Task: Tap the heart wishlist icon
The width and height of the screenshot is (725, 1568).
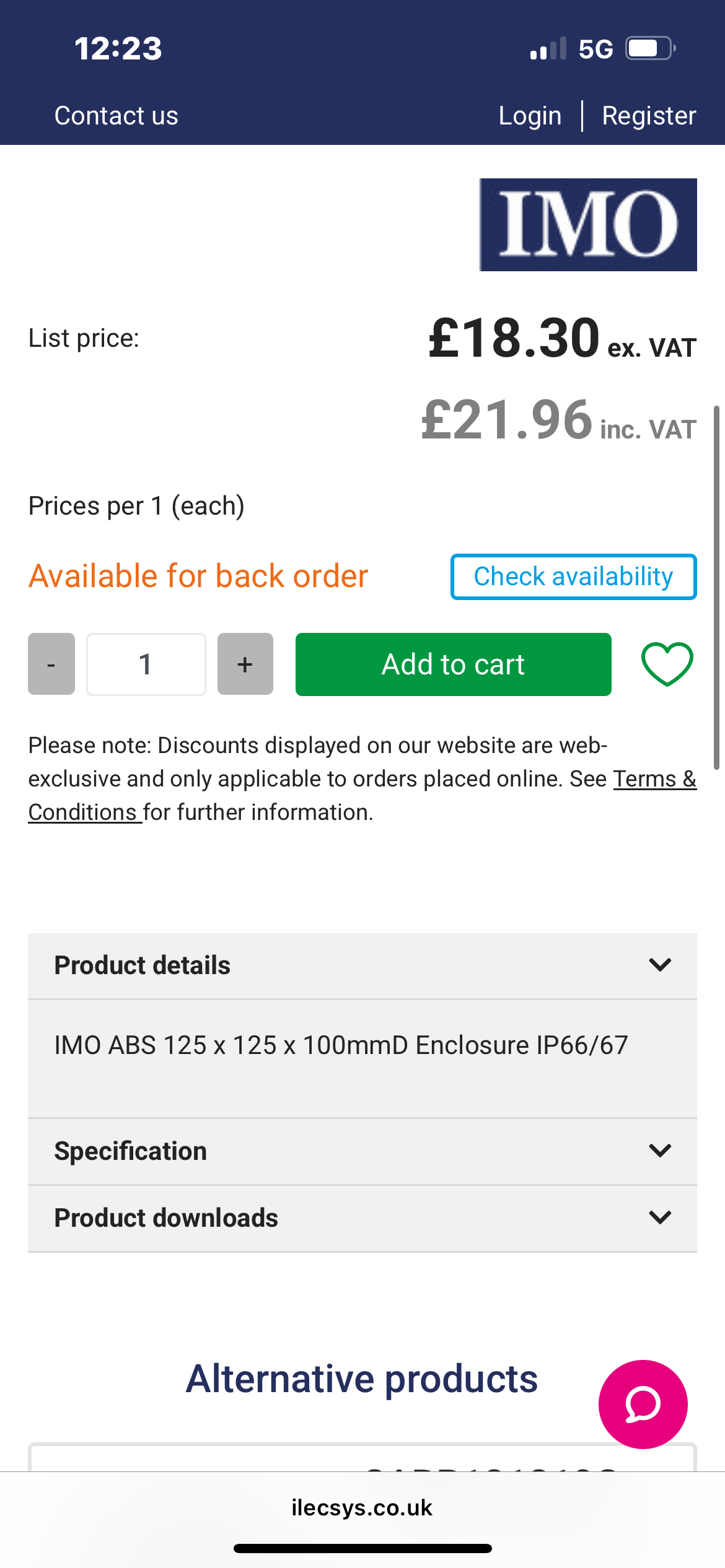Action: point(667,664)
